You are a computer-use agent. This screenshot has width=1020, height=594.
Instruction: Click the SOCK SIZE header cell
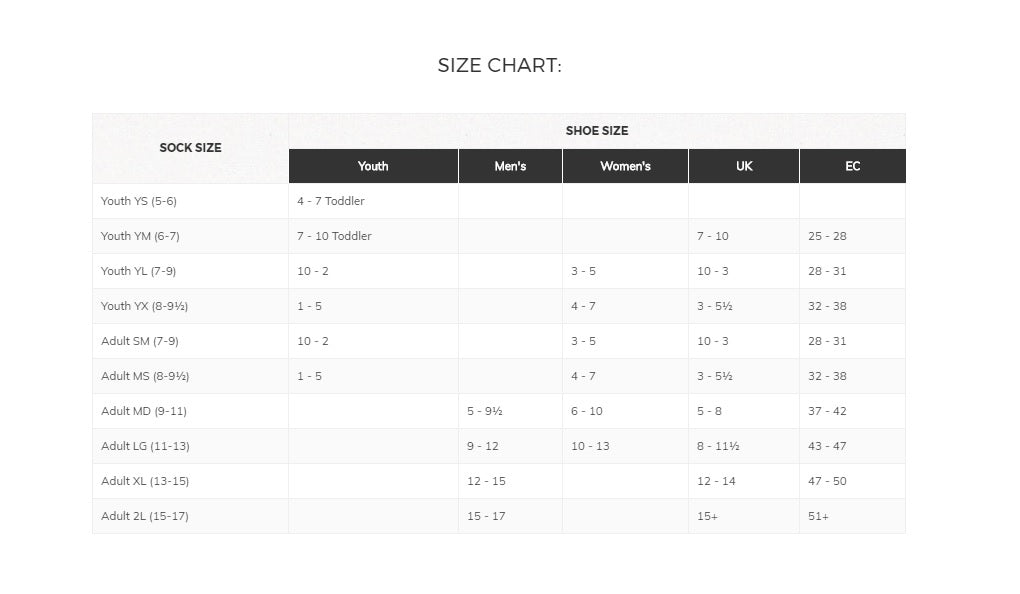190,148
